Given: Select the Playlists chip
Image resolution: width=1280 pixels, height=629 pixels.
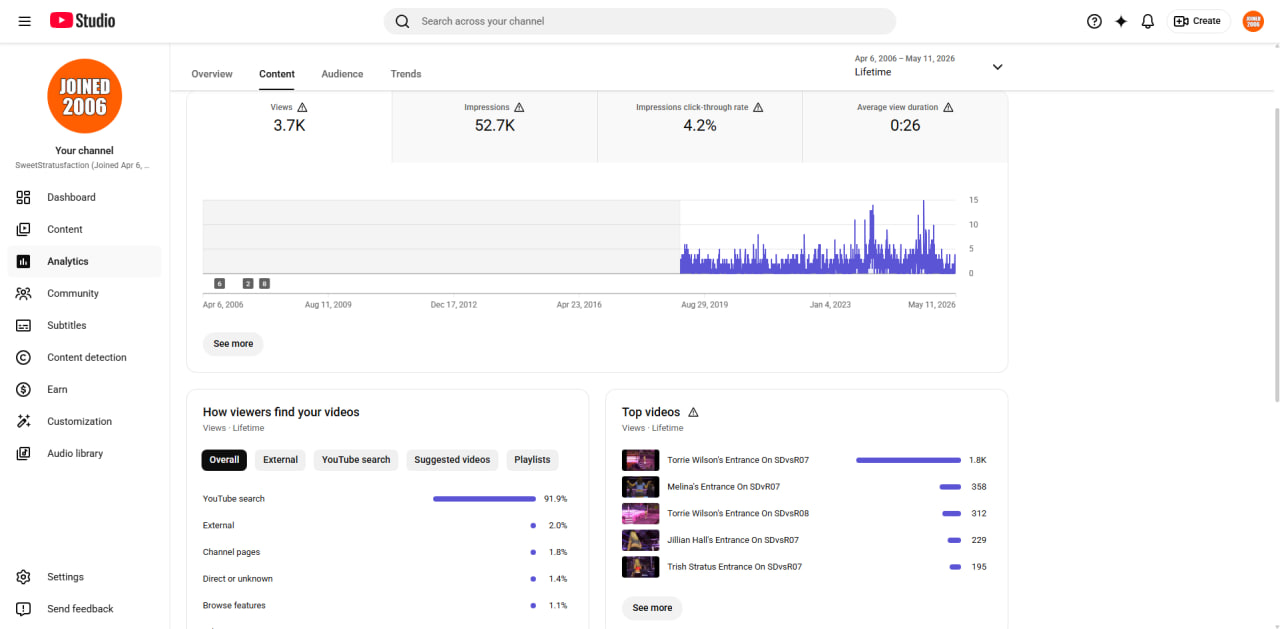Looking at the screenshot, I should (532, 460).
